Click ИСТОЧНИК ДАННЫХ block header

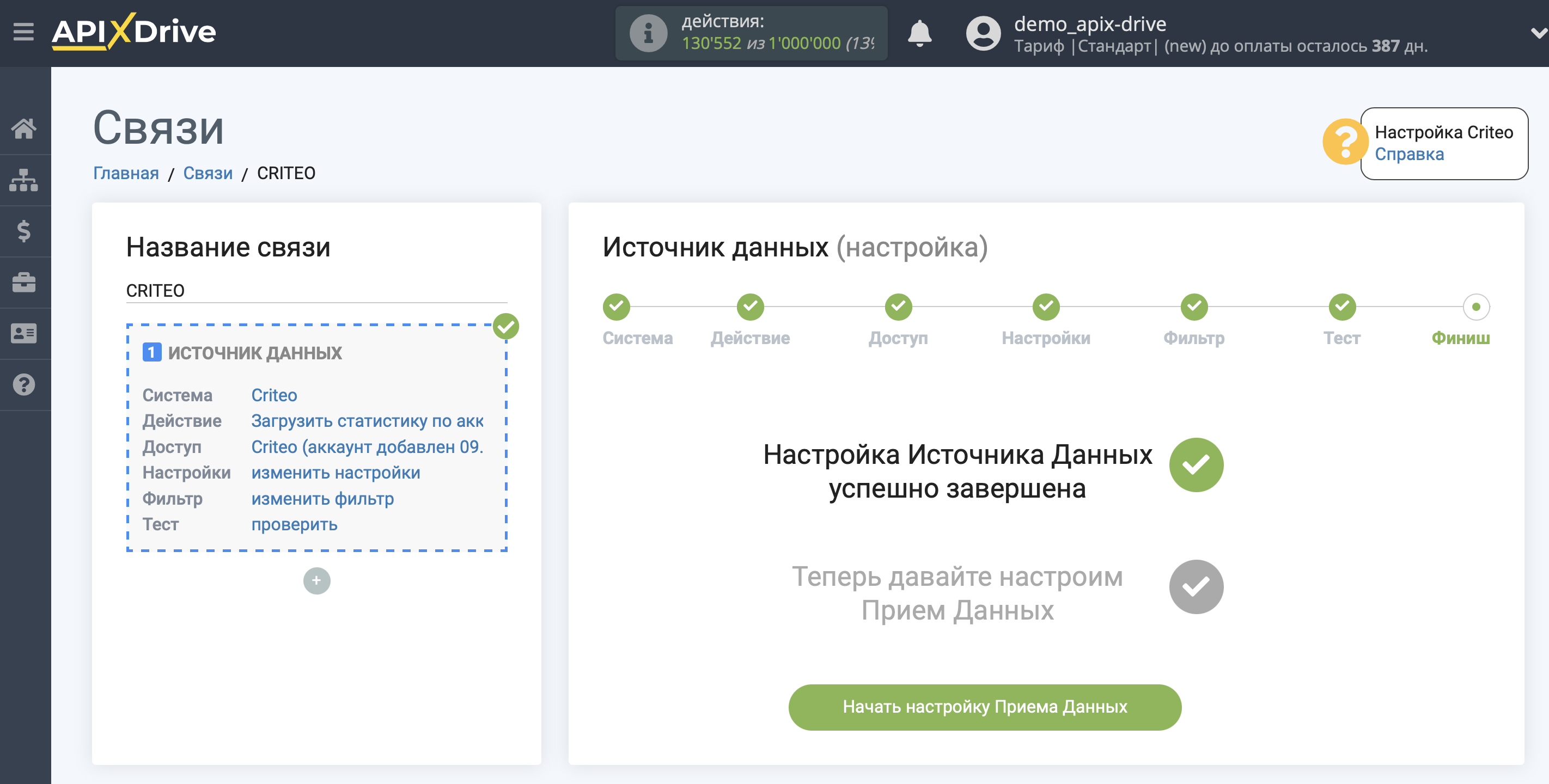click(254, 352)
